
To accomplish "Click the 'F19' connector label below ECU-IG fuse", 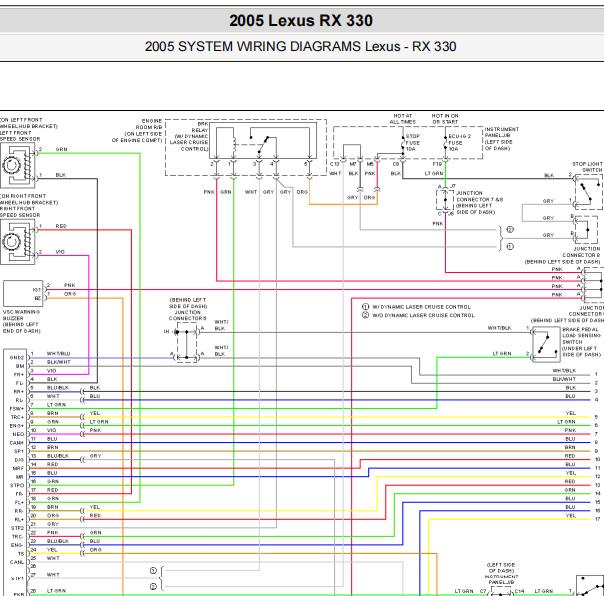I will pos(437,164).
